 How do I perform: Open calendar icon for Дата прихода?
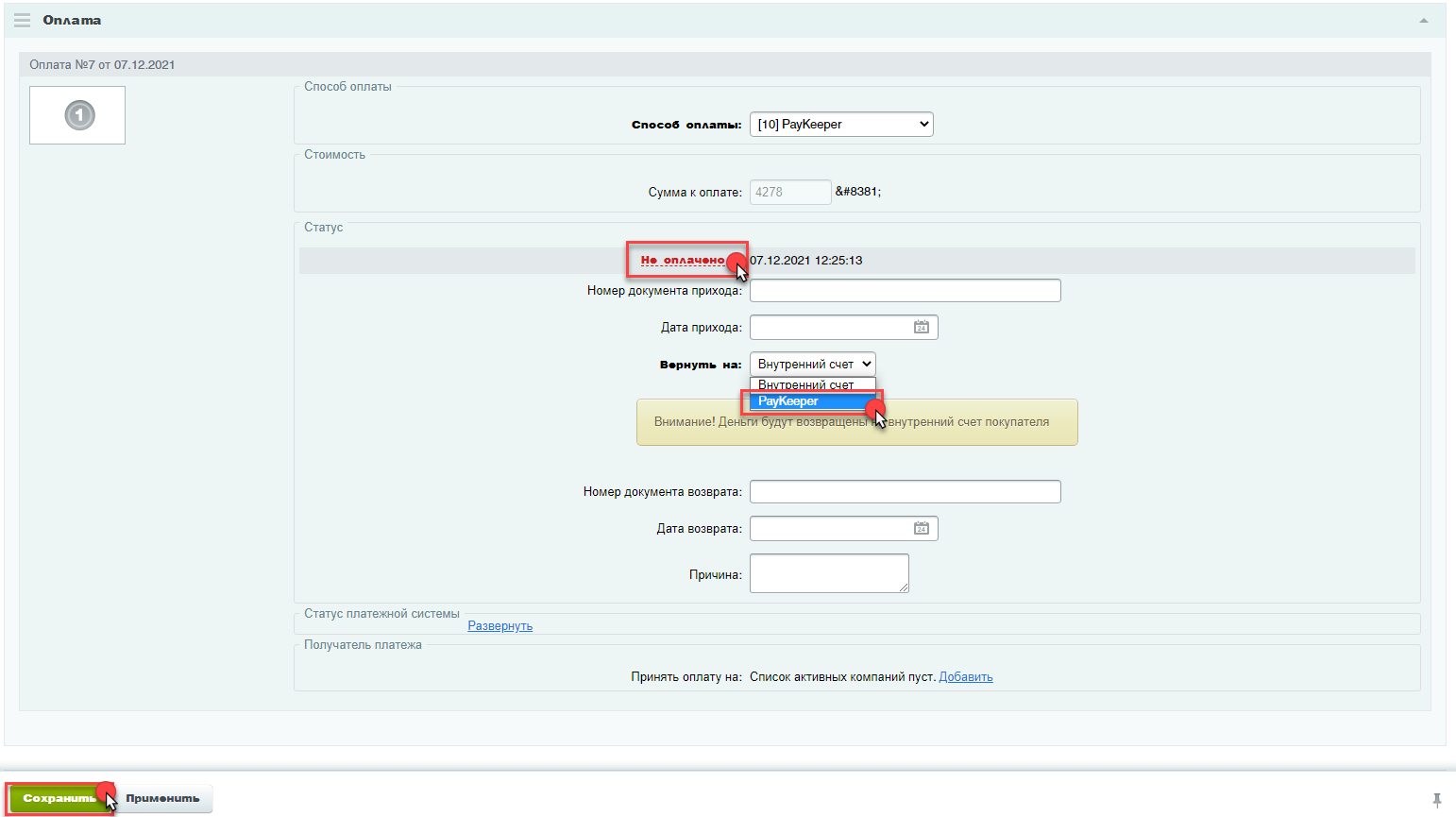click(921, 328)
